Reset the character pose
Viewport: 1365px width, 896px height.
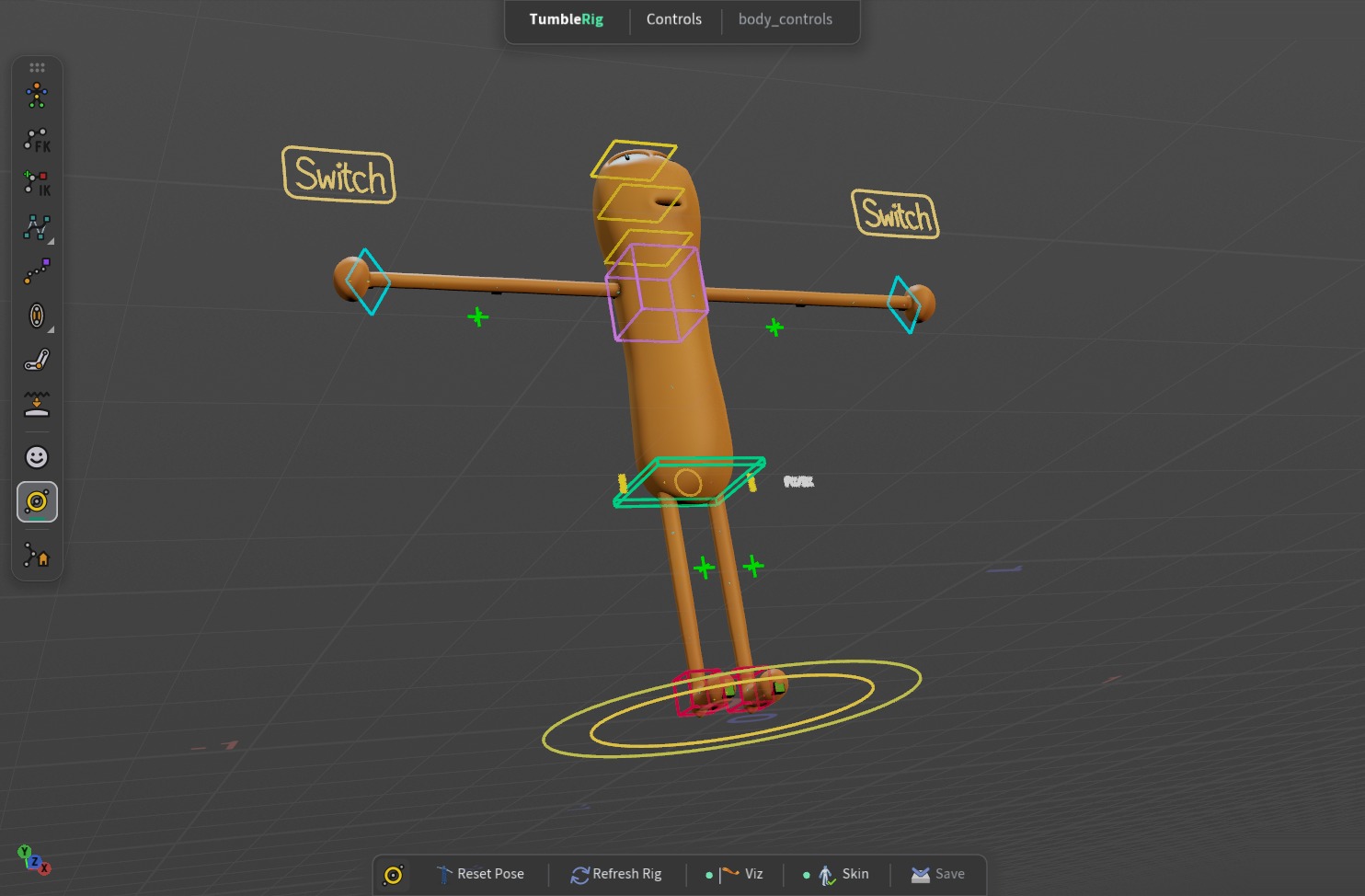(x=480, y=874)
